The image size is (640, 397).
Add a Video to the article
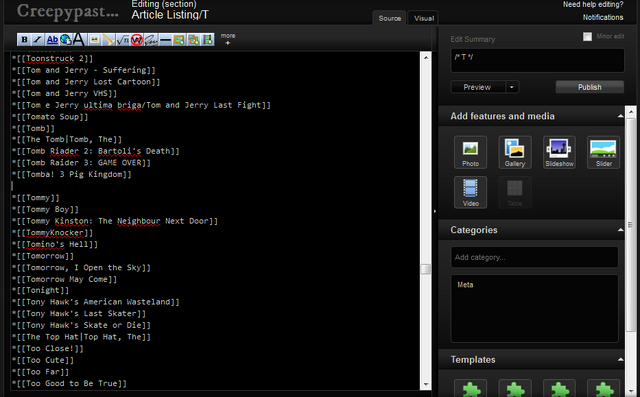(x=470, y=192)
